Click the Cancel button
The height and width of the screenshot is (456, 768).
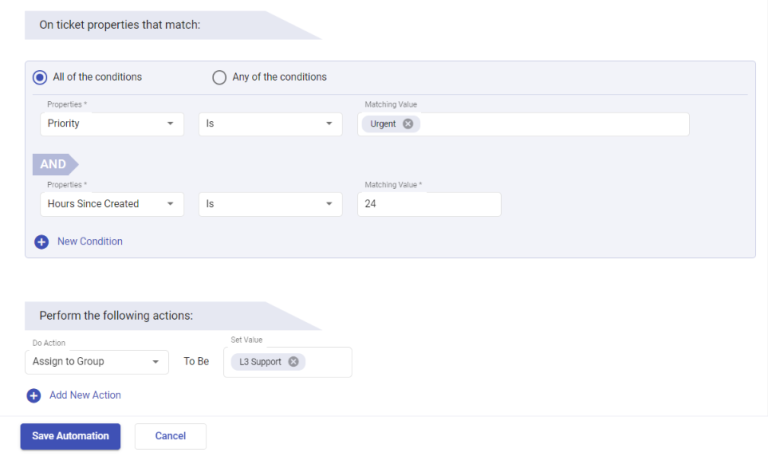pyautogui.click(x=170, y=436)
